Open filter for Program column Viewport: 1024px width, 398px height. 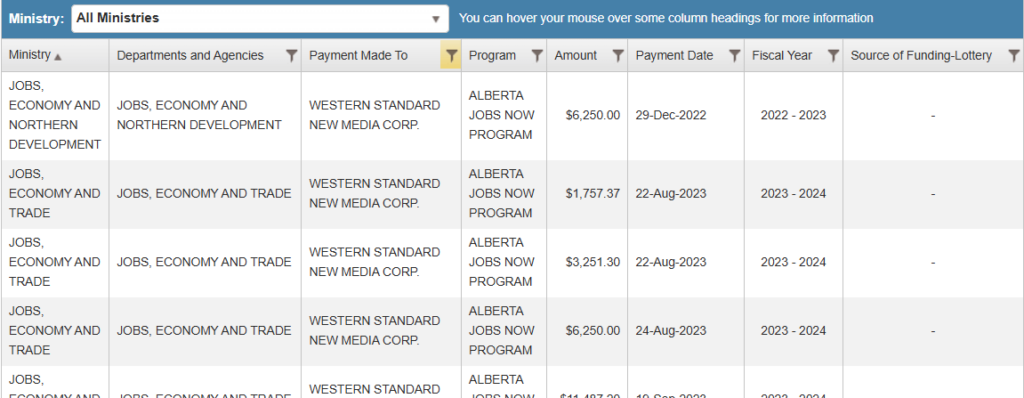[x=537, y=56]
